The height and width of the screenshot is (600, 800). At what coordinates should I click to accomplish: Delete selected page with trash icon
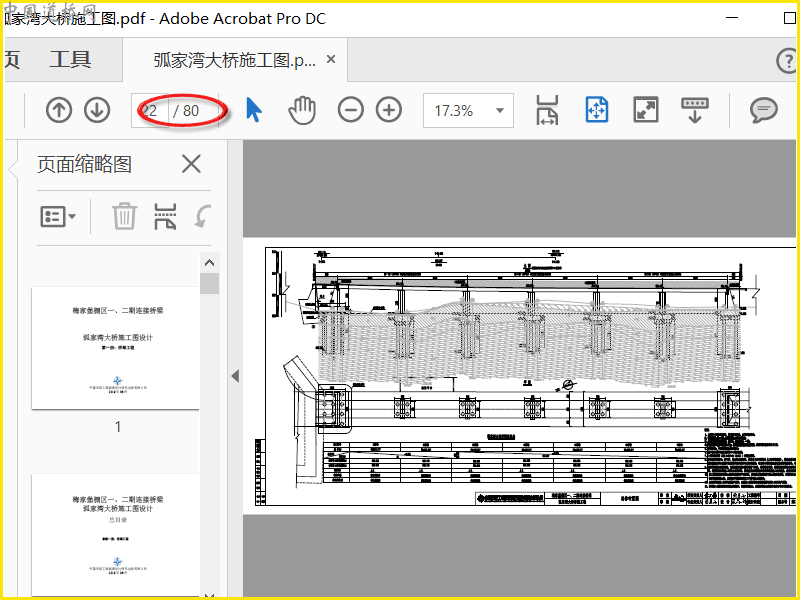pos(124,216)
